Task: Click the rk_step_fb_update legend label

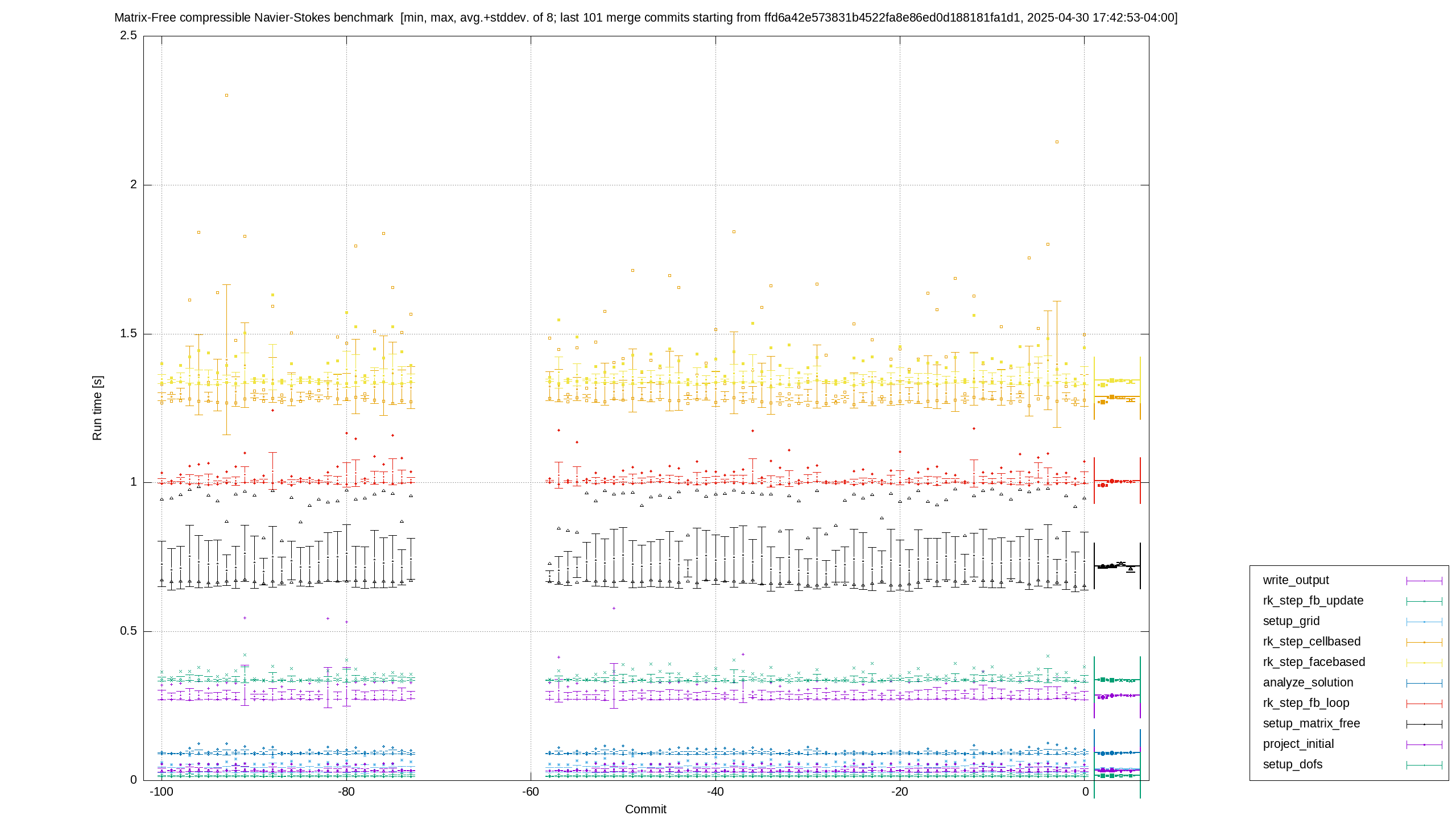Action: coord(1313,601)
